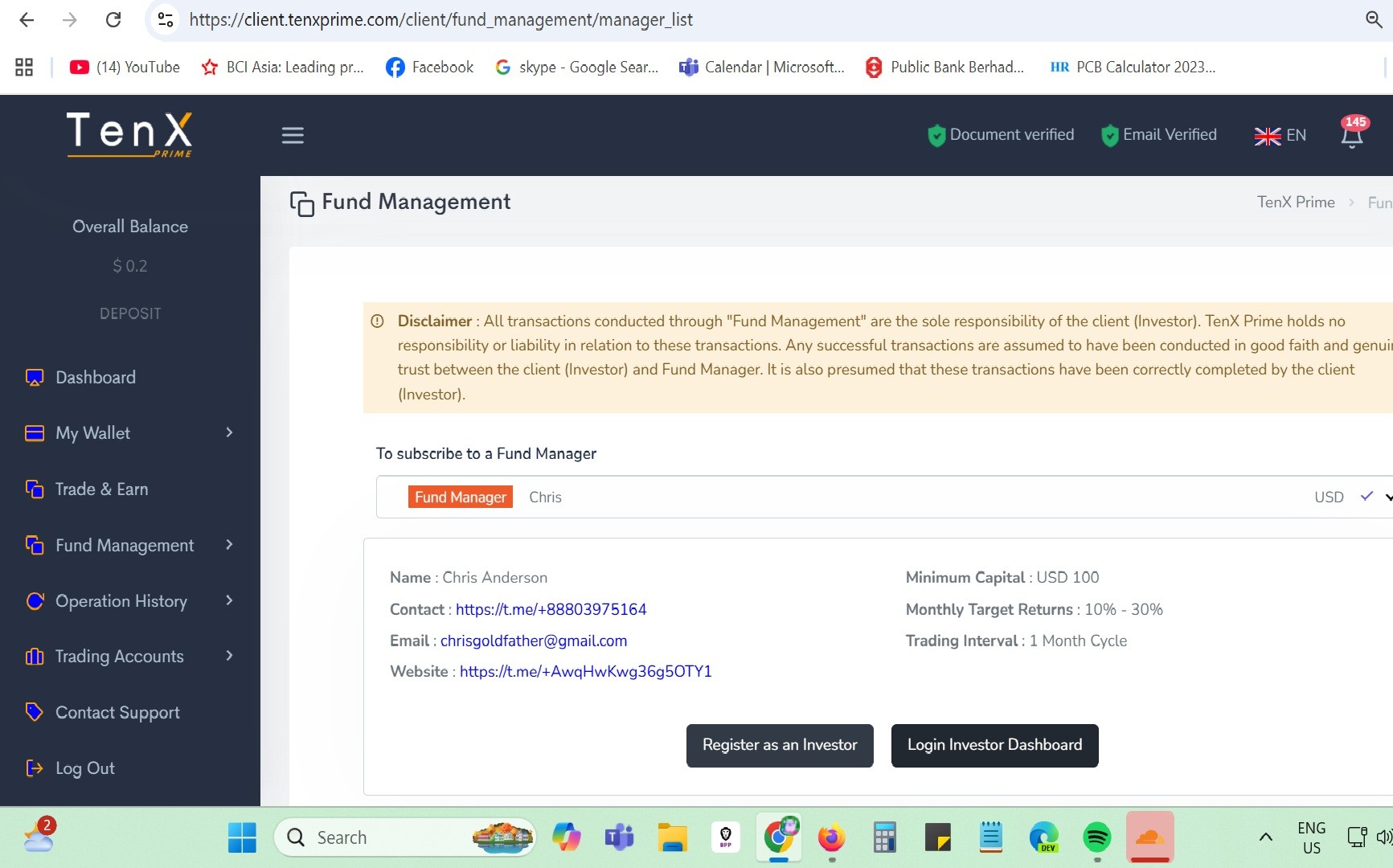Click the Document verified shield icon

click(936, 135)
